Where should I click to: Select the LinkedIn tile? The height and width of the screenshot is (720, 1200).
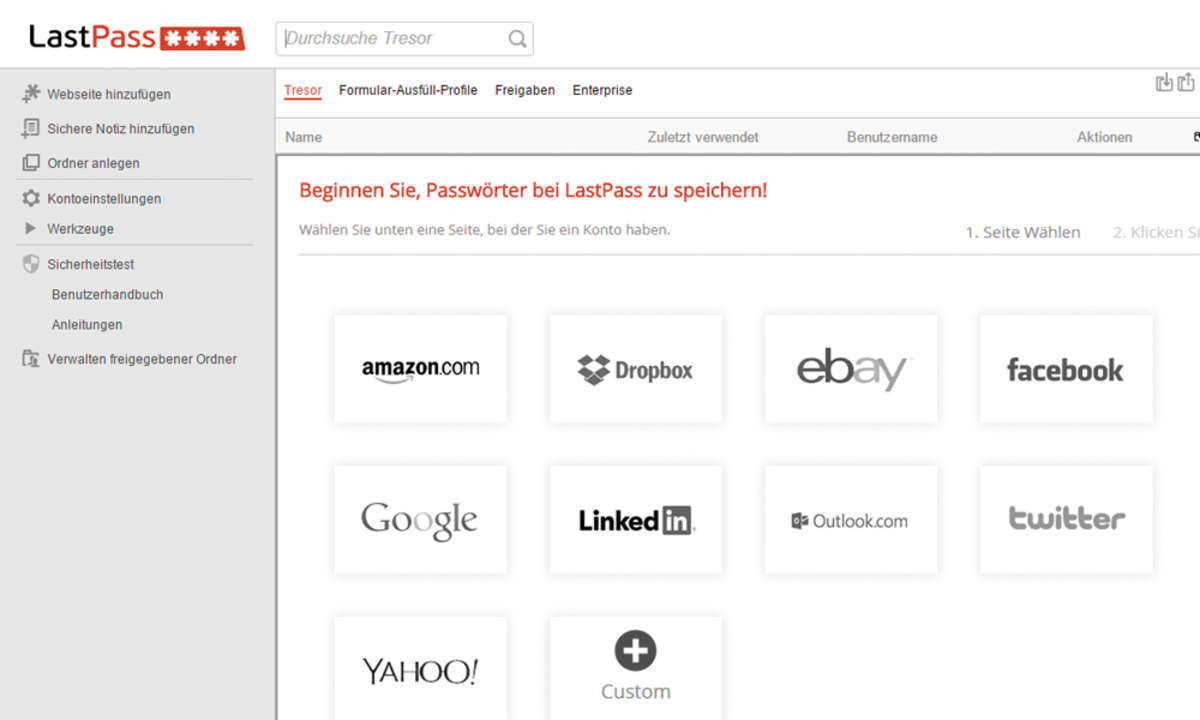click(x=636, y=520)
